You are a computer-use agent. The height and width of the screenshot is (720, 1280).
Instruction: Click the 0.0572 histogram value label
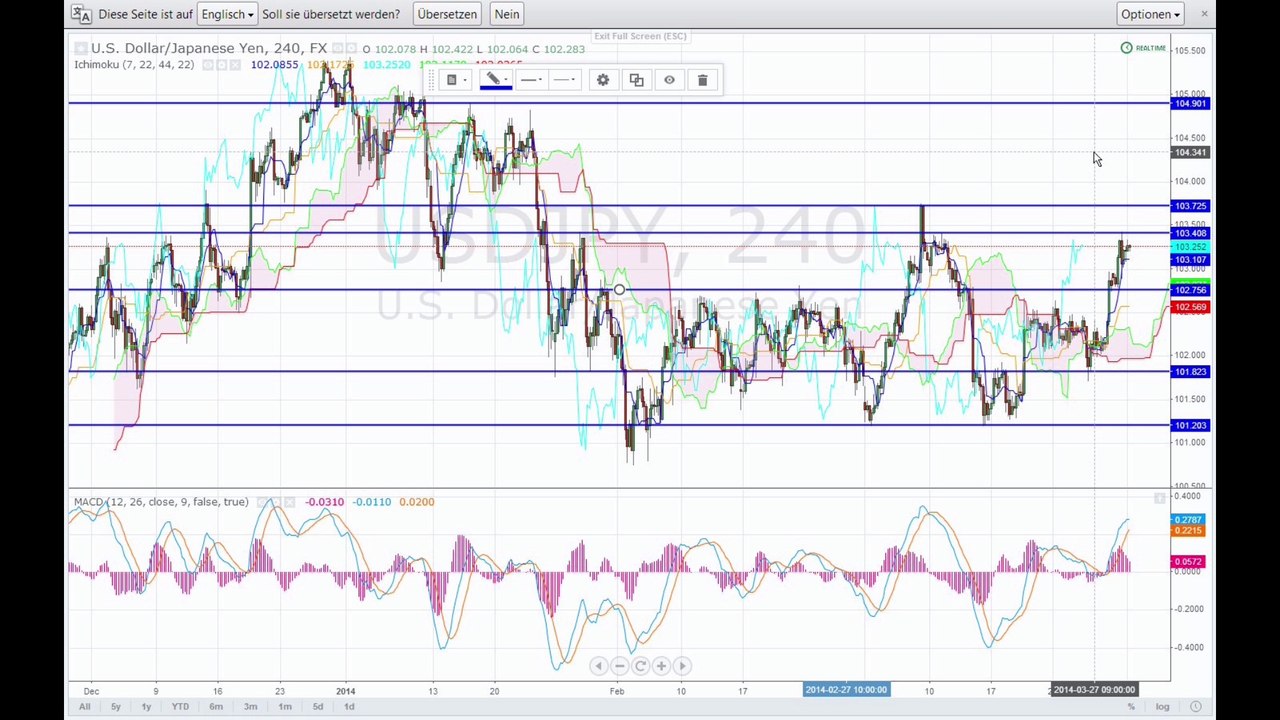(1188, 562)
